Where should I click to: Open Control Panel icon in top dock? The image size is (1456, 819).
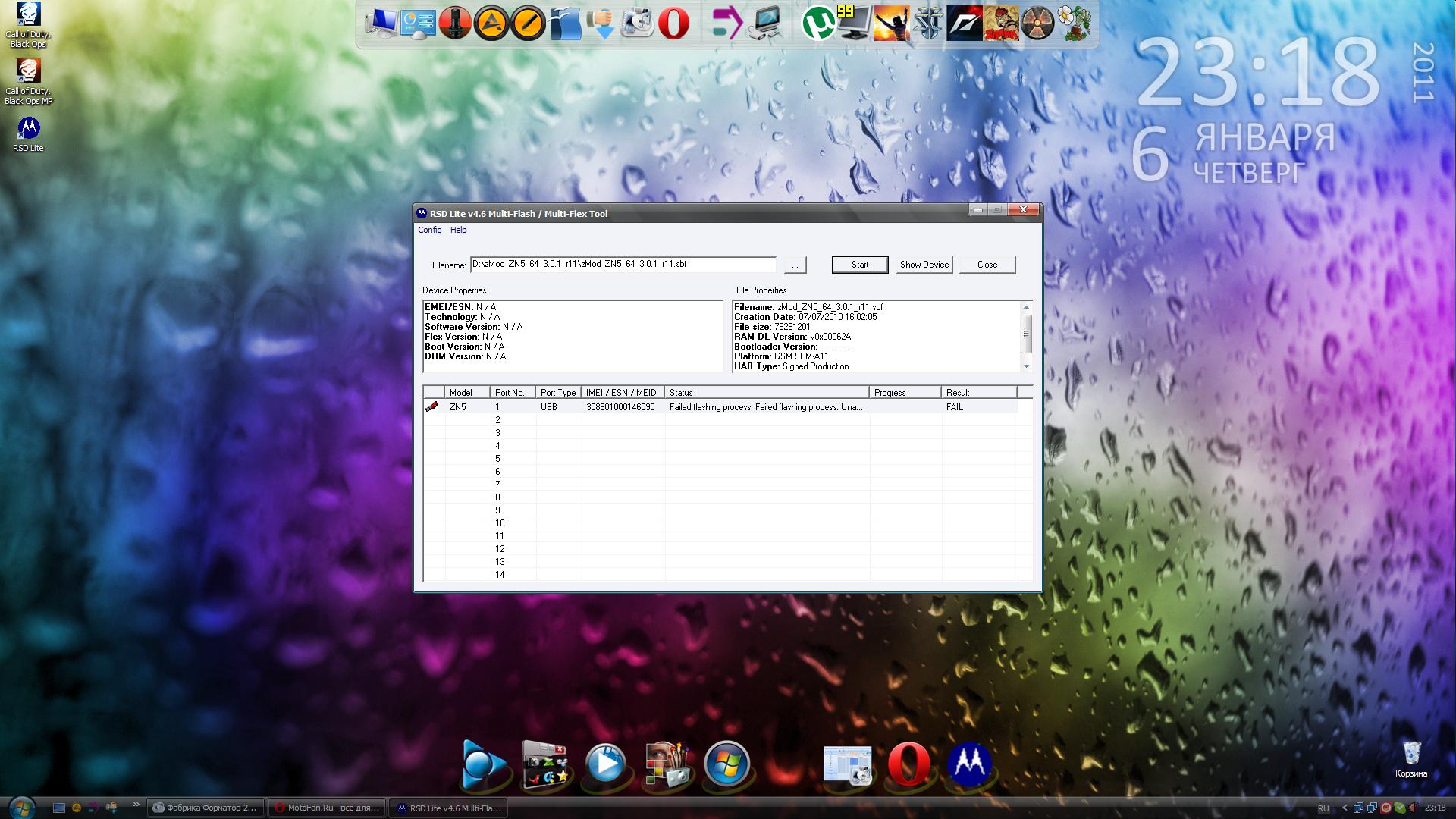pyautogui.click(x=419, y=23)
